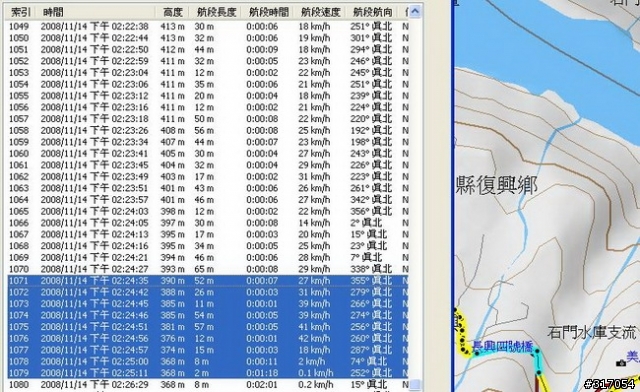The width and height of the screenshot is (640, 392).
Task: Click the 18 km/h speed in row 1049
Action: [314, 27]
